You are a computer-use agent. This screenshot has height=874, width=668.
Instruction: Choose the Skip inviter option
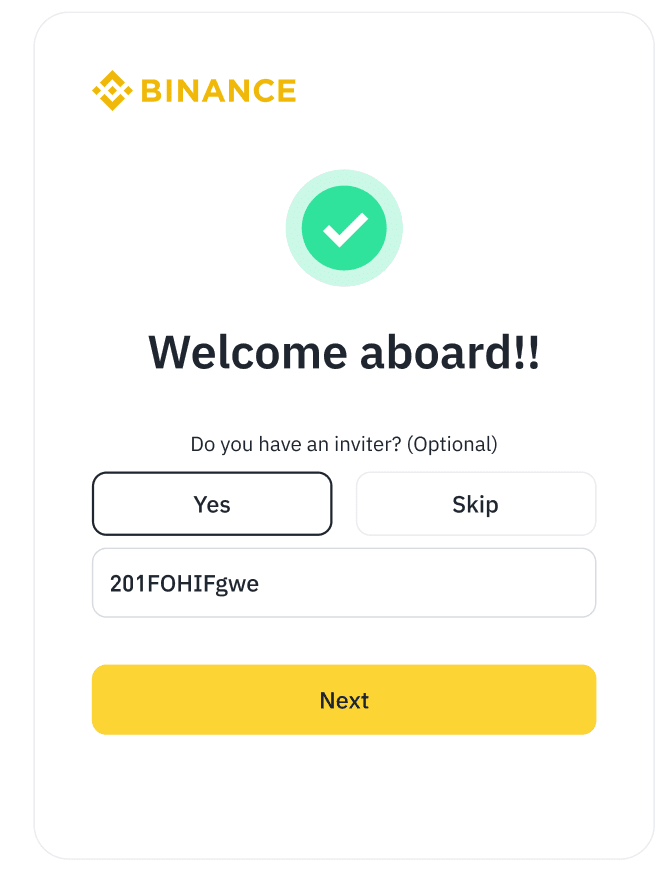(x=476, y=504)
